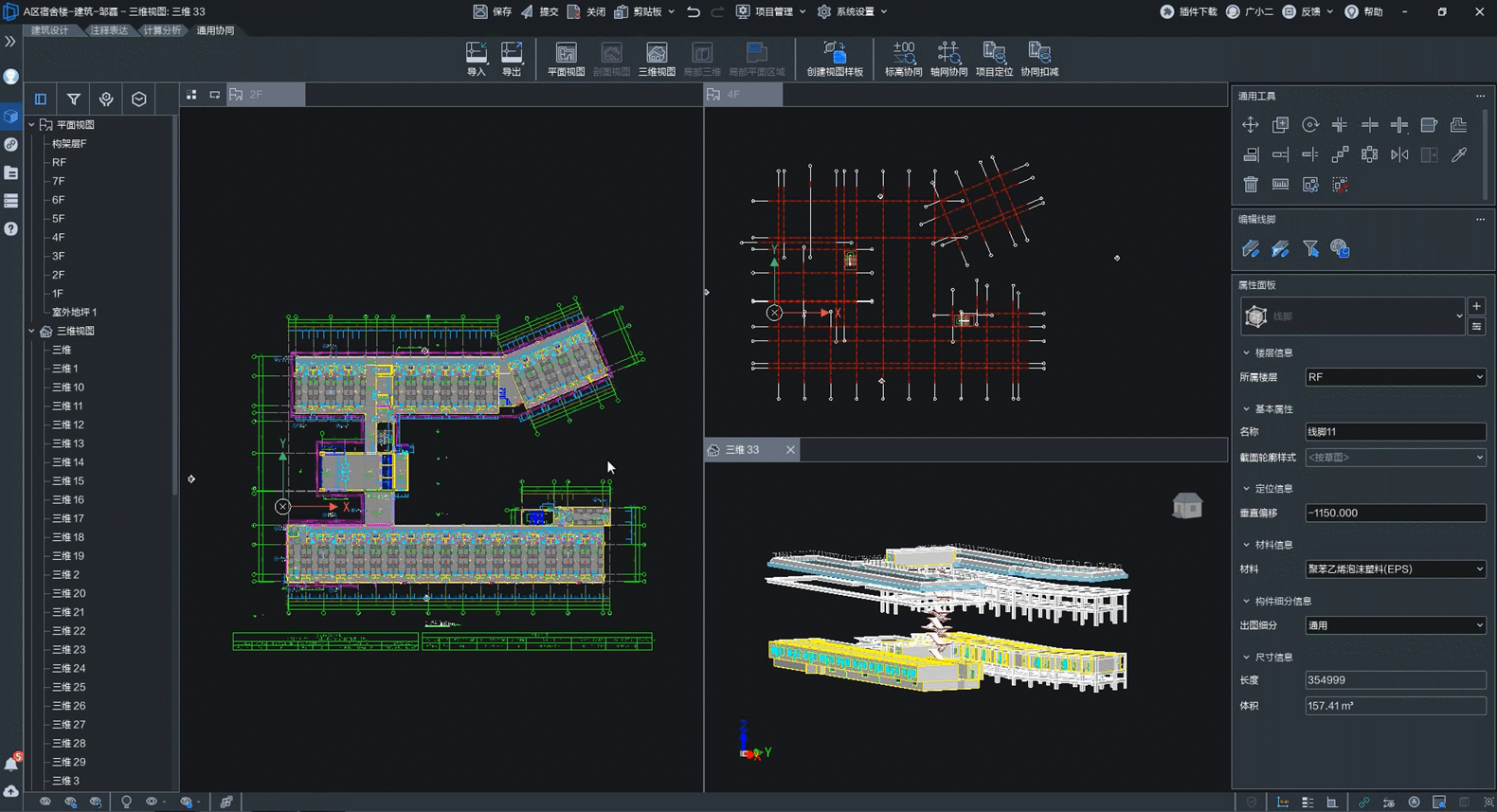
Task: Switch to the 建筑设计 ribbon tab
Action: click(50, 30)
